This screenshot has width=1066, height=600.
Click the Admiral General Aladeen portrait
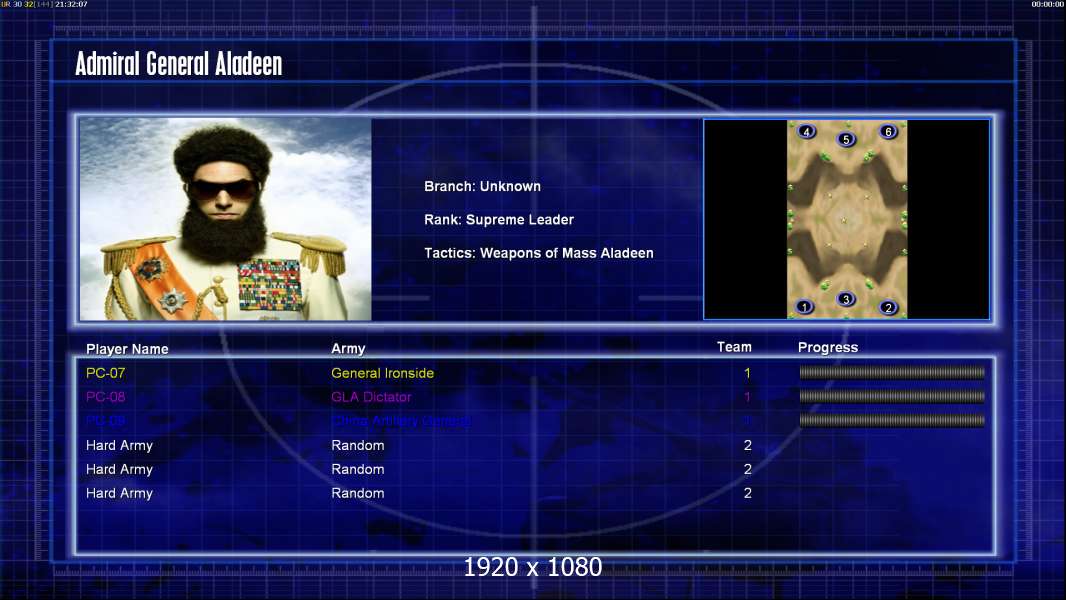[226, 219]
